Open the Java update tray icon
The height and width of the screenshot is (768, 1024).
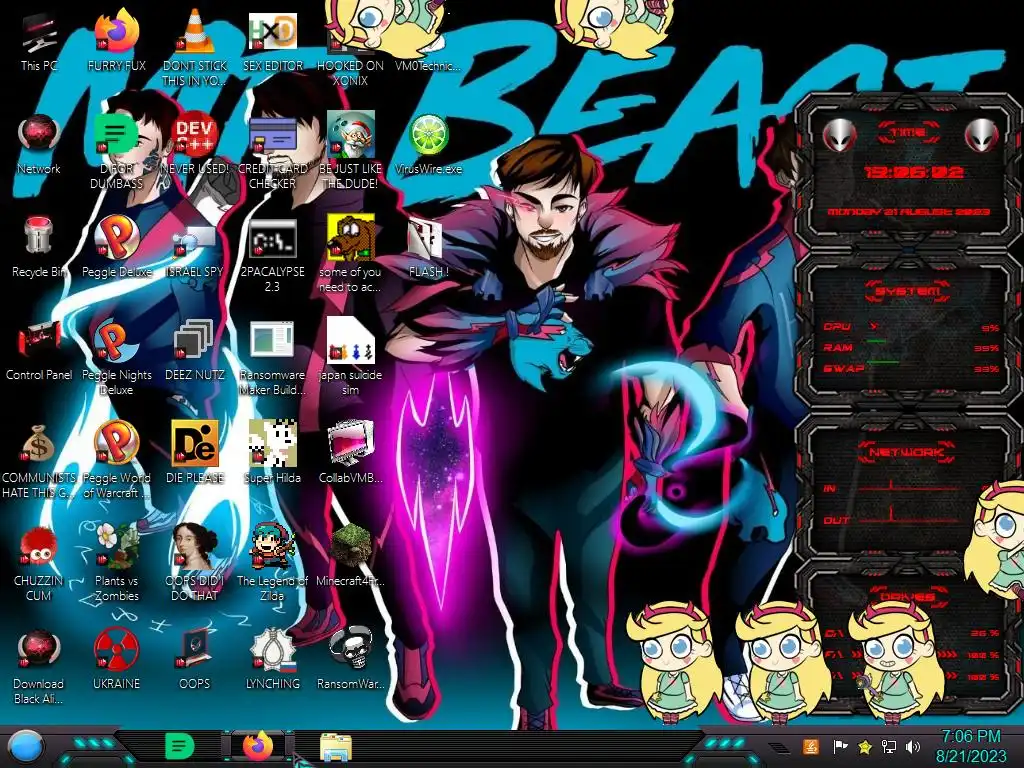coord(811,746)
